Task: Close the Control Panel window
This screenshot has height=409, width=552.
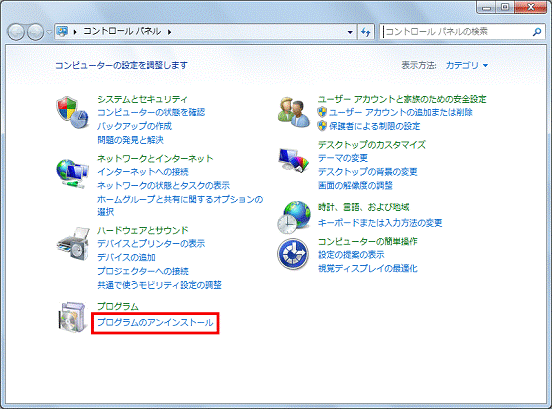Action: tap(531, 7)
